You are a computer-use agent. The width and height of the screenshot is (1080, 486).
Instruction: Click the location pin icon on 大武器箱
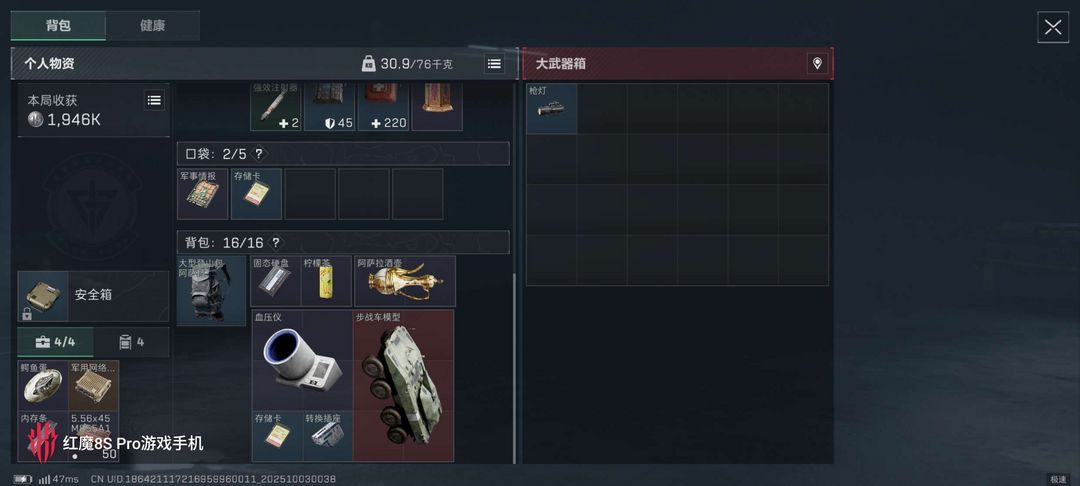(x=817, y=63)
